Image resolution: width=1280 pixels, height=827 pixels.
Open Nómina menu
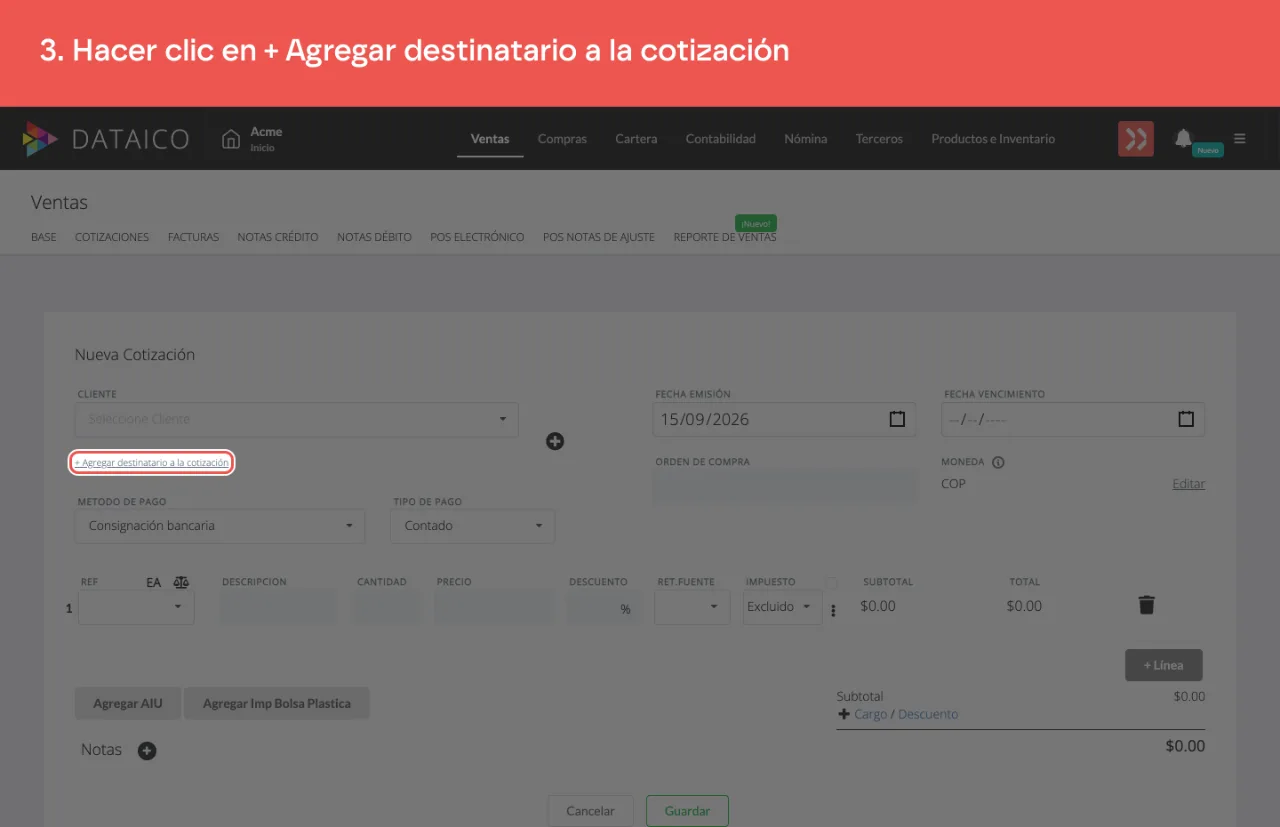click(x=806, y=139)
